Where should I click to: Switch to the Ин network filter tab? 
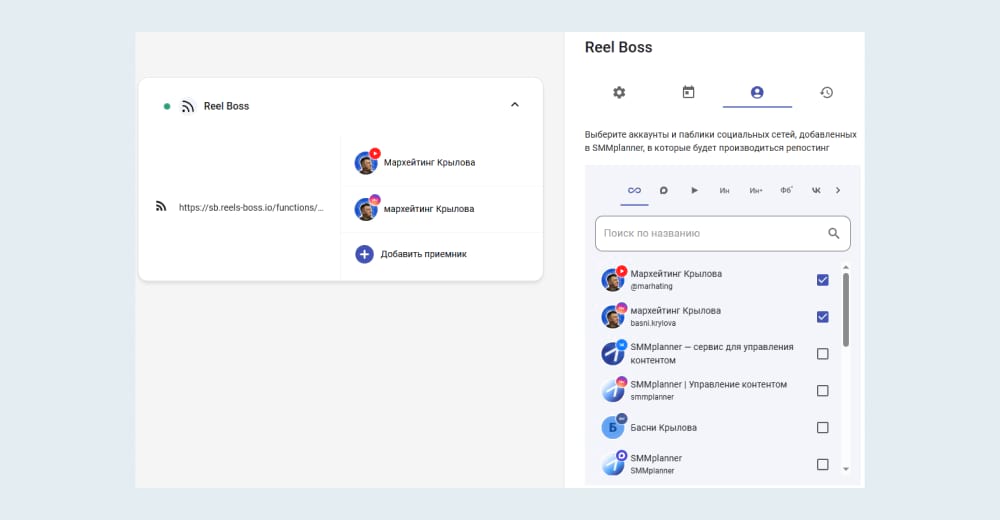point(724,190)
